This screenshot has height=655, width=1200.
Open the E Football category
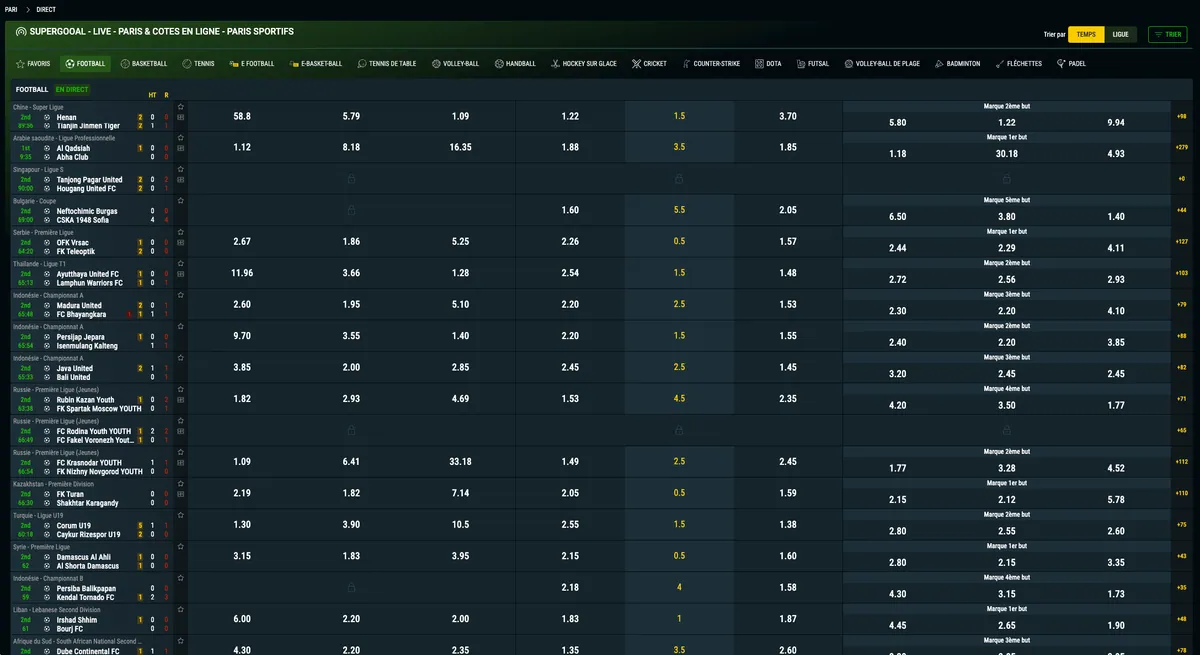coord(251,64)
